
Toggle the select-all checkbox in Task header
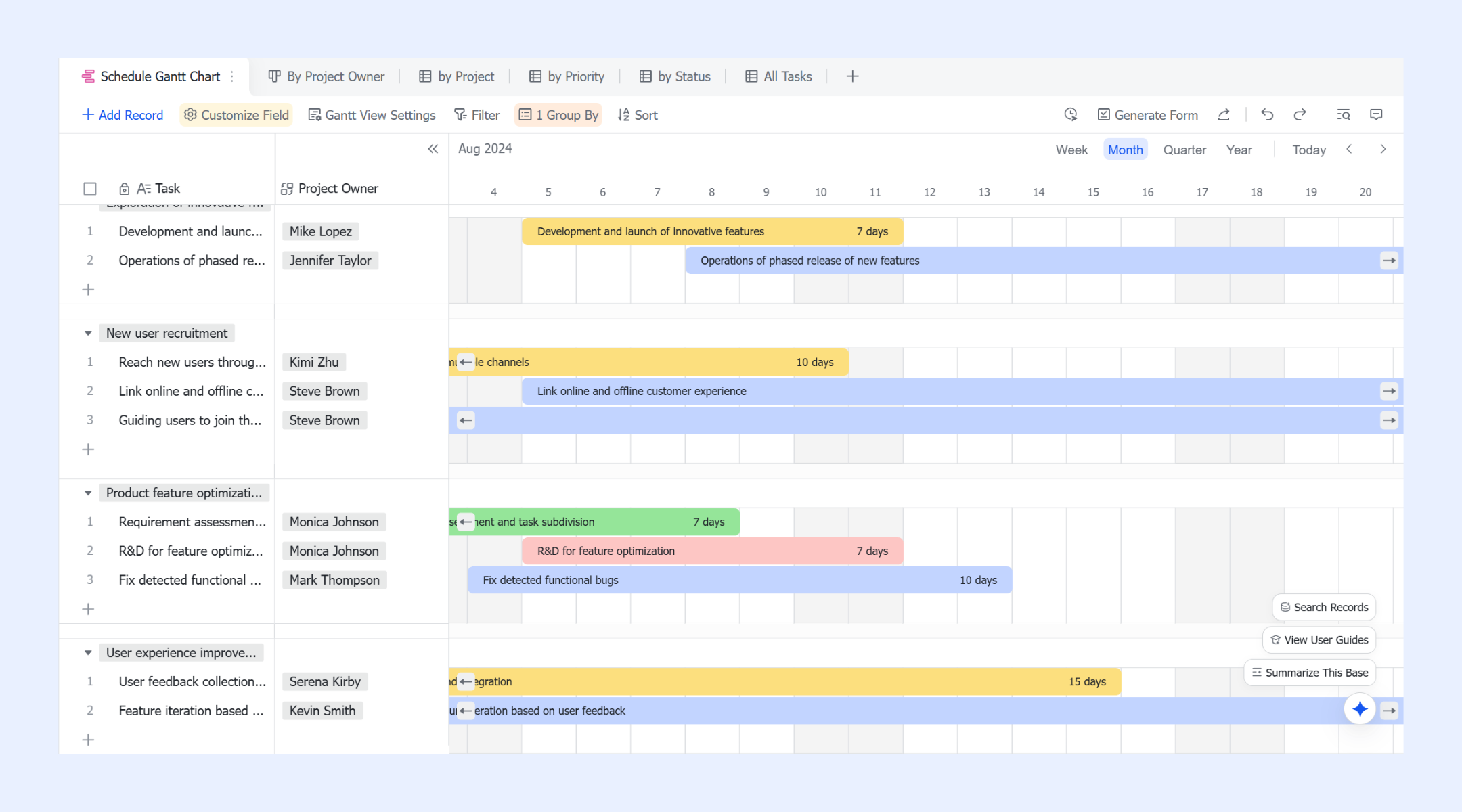pyautogui.click(x=90, y=189)
